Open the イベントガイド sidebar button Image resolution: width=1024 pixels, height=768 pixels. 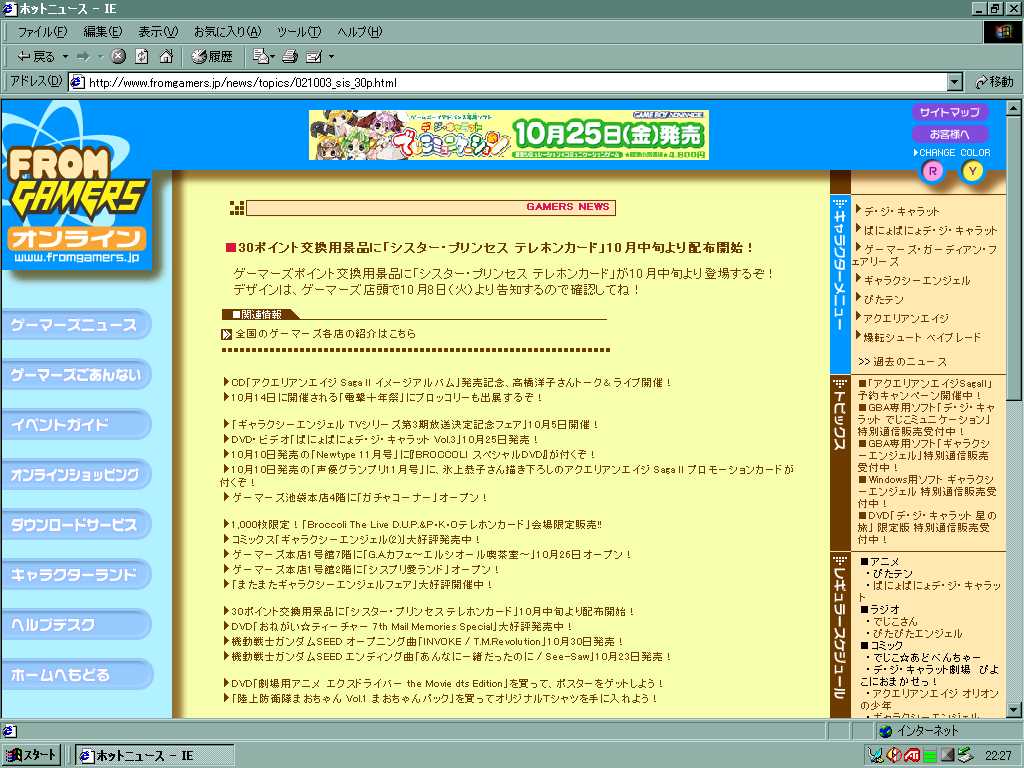pyautogui.click(x=76, y=424)
